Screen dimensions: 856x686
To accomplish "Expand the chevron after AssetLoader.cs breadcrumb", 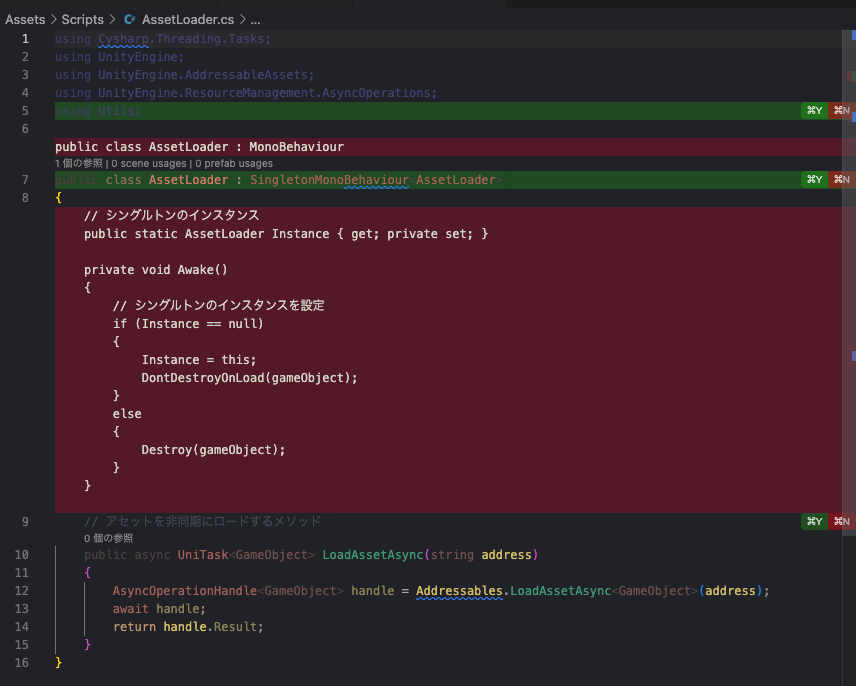I will (x=242, y=20).
